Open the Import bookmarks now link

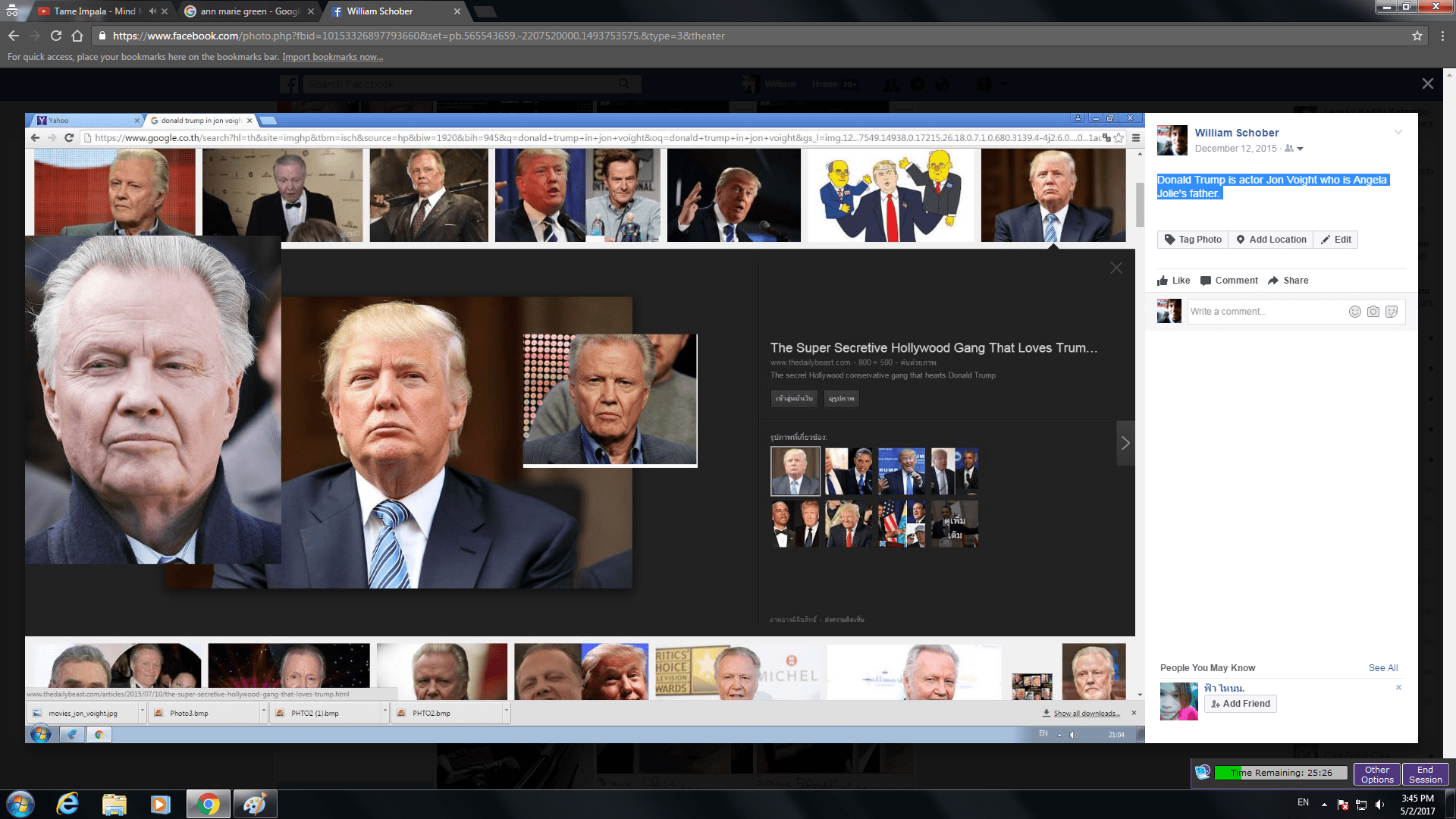[x=332, y=57]
